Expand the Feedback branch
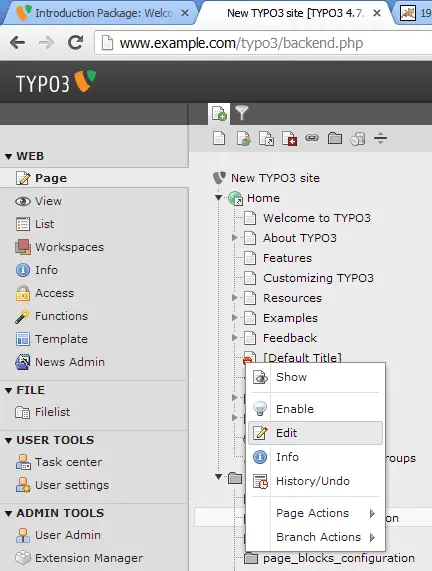The image size is (432, 571). (235, 338)
